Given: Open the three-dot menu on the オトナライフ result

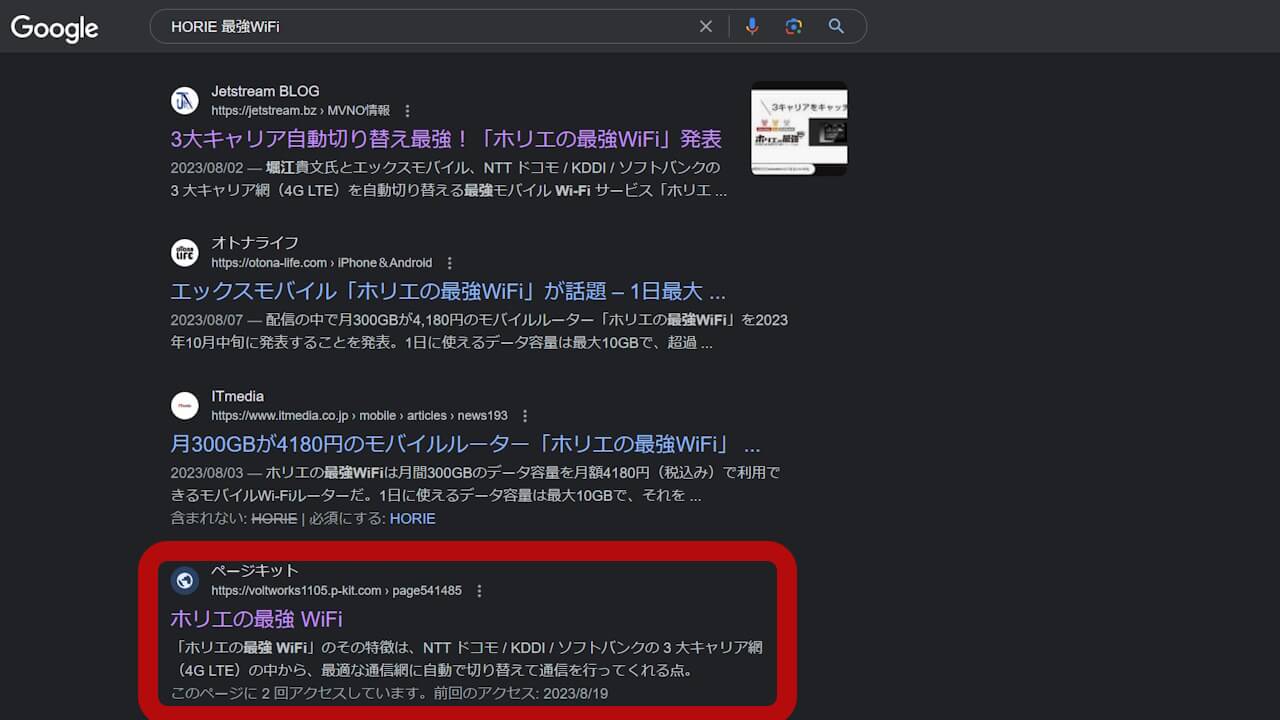Looking at the screenshot, I should pos(449,262).
